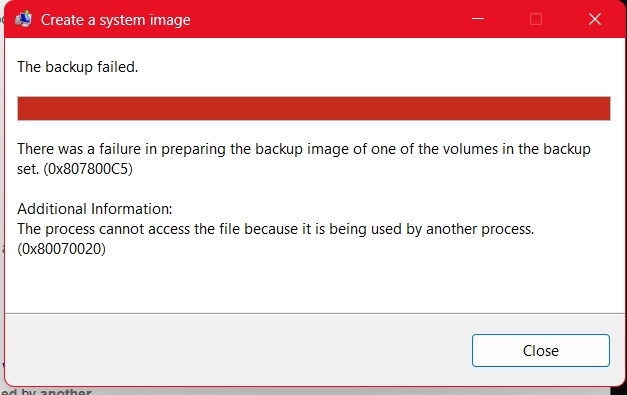
Task: Dismiss dialog using the title bar X
Action: pos(595,19)
